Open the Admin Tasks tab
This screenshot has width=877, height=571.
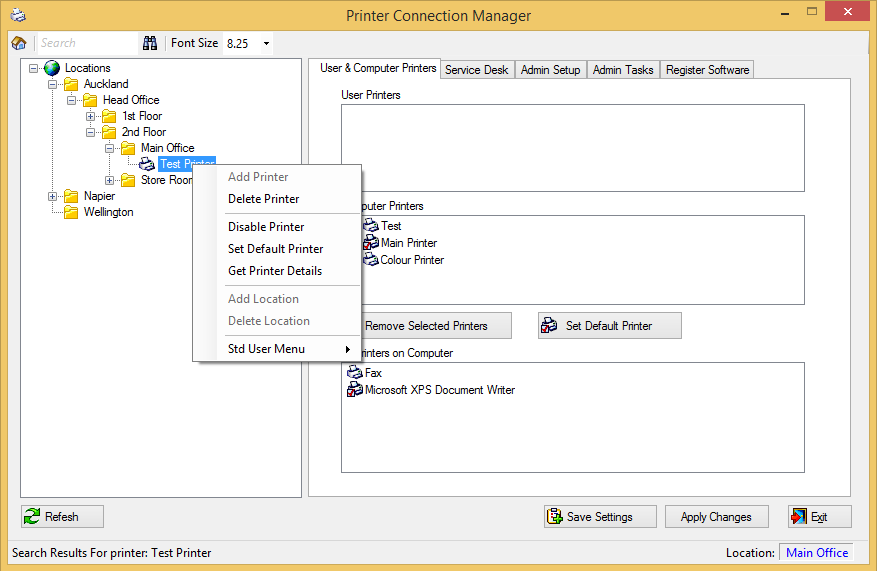pyautogui.click(x=622, y=70)
